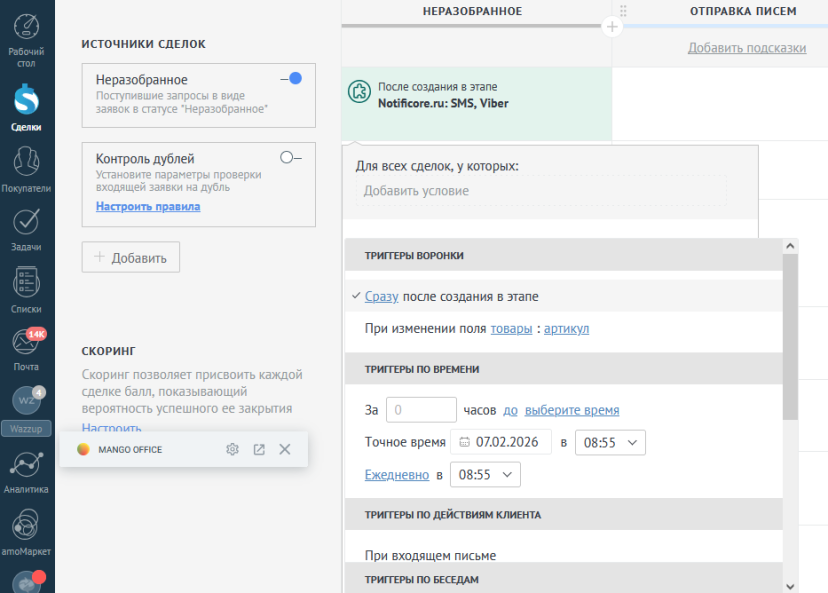Click the Точное время label
Viewport: 828px width, 593px height.
pos(405,443)
